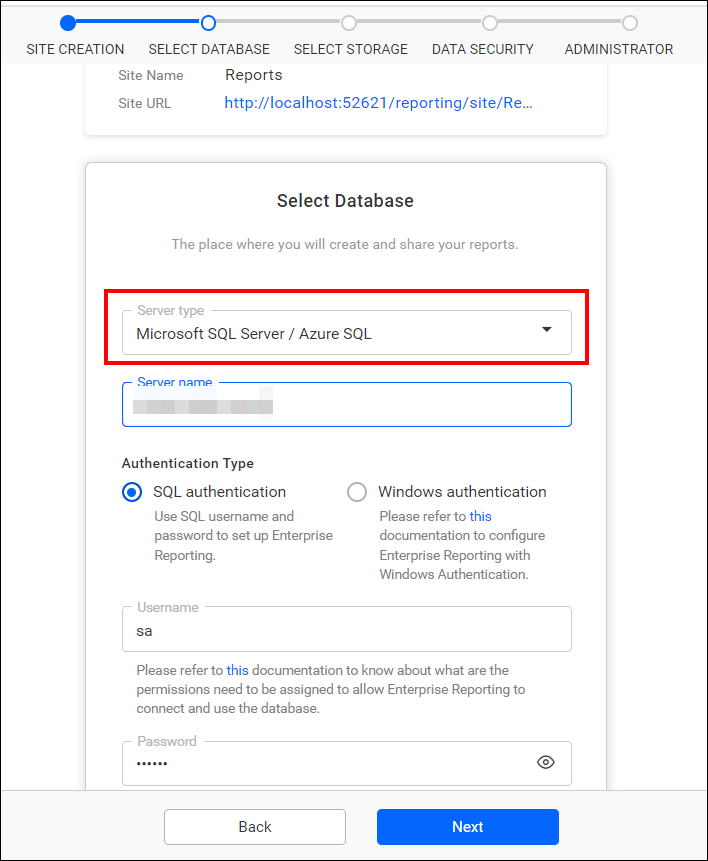Click the 'SQL authentication' label text
The image size is (708, 861).
pos(220,492)
